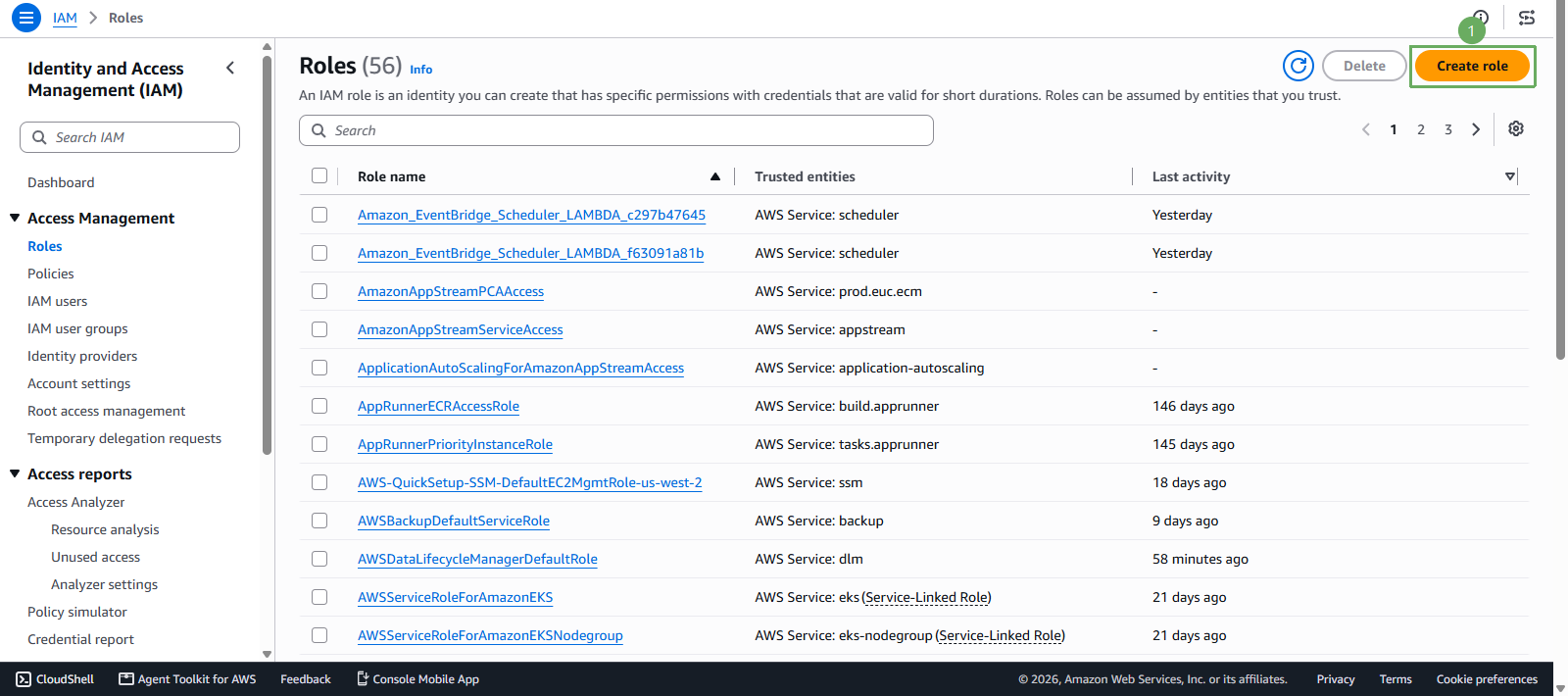The image size is (1568, 696).
Task: Toggle the select-all roles checkbox
Action: tap(319, 176)
